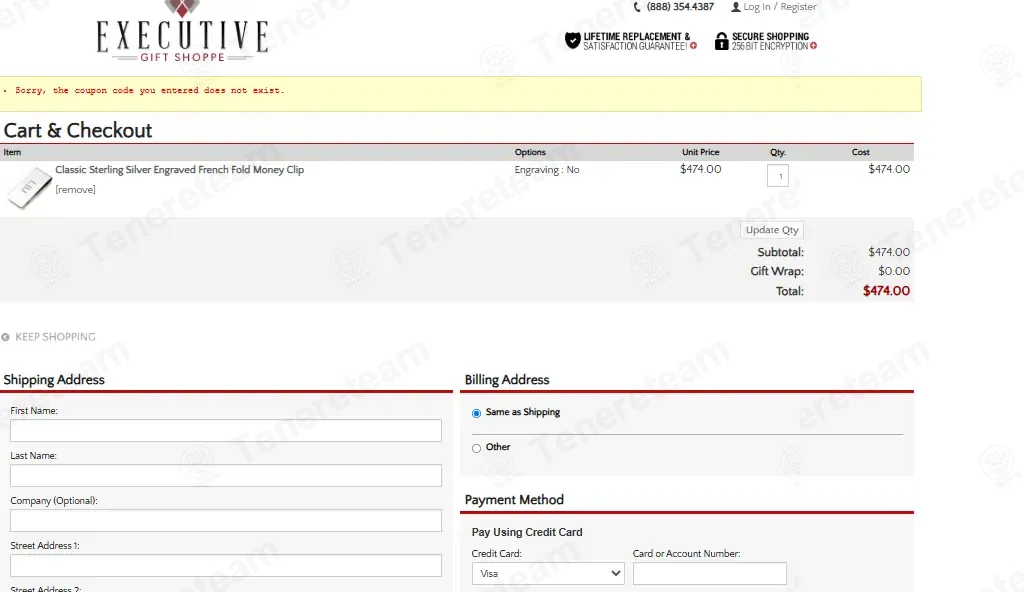Open the Credit Card type dropdown

[x=548, y=574]
